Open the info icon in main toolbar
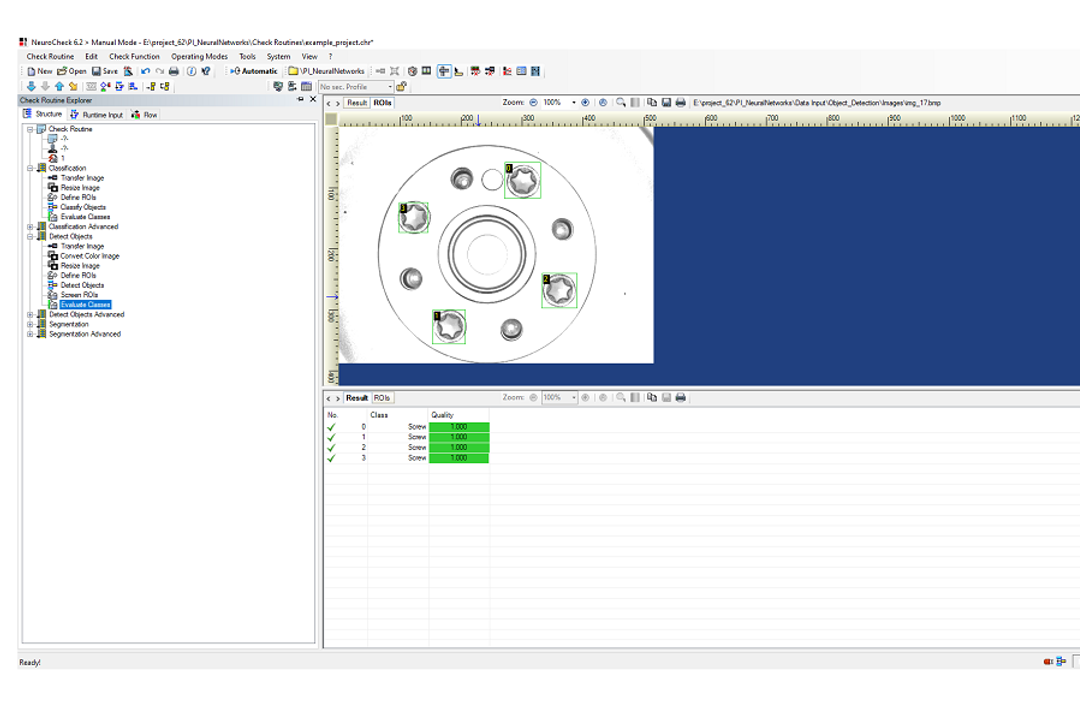 (x=191, y=71)
